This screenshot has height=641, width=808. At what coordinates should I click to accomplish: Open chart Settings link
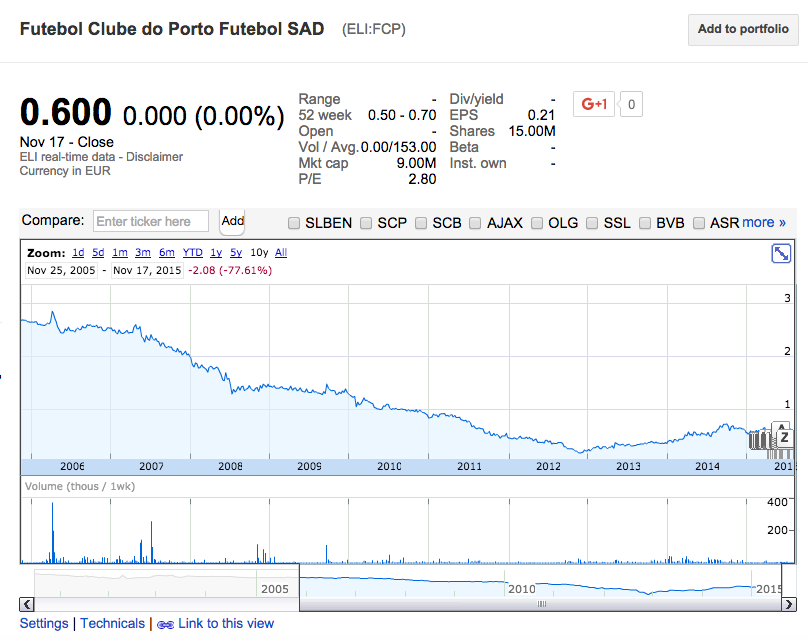[x=44, y=623]
